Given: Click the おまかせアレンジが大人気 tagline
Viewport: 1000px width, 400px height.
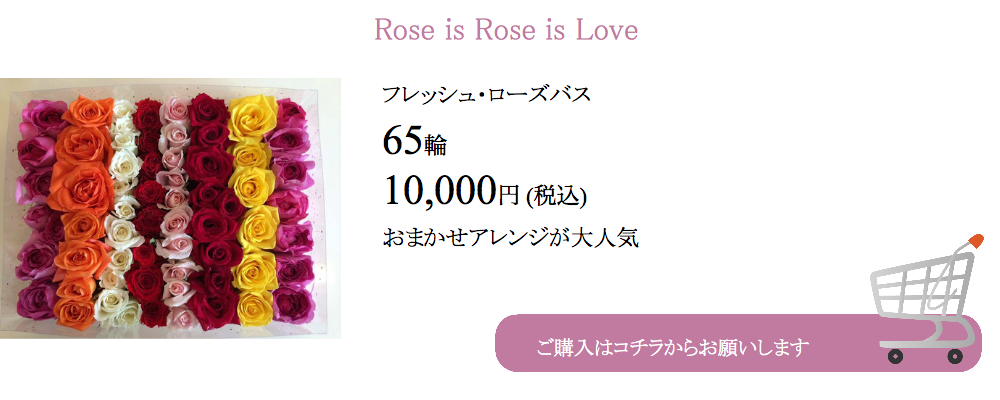Looking at the screenshot, I should coord(510,238).
